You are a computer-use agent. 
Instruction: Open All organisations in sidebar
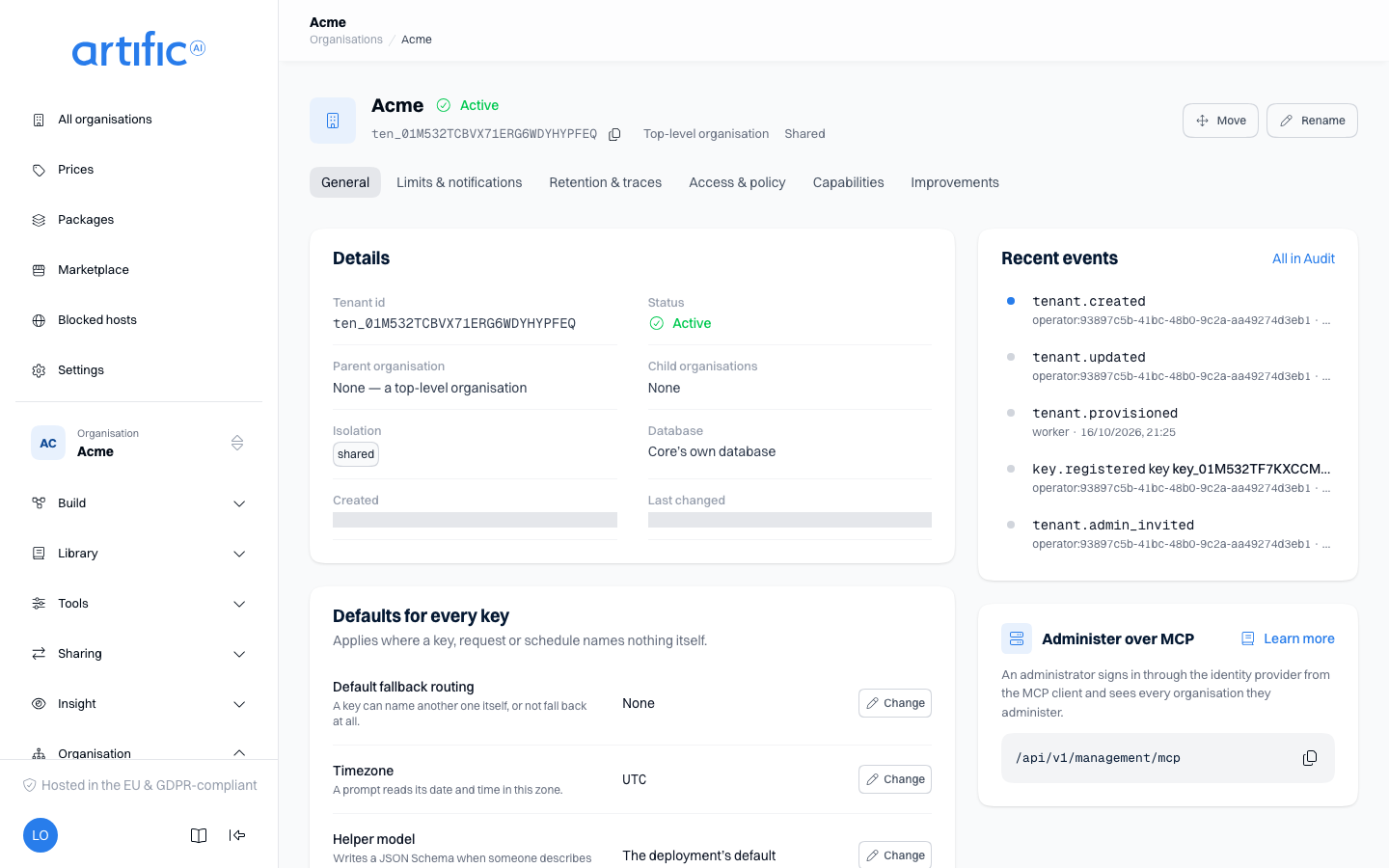click(x=139, y=120)
